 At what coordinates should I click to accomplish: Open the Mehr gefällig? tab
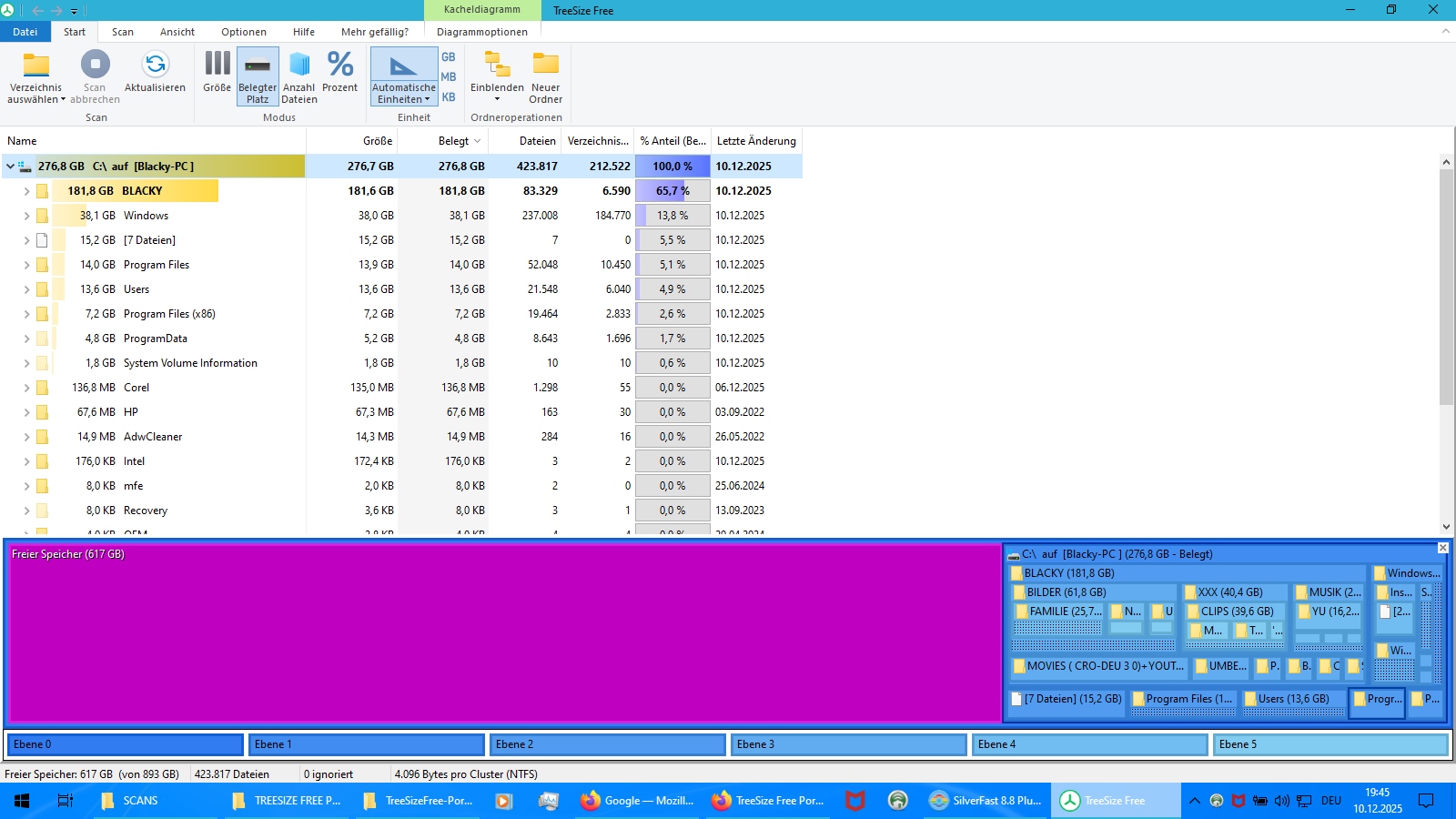tap(375, 32)
